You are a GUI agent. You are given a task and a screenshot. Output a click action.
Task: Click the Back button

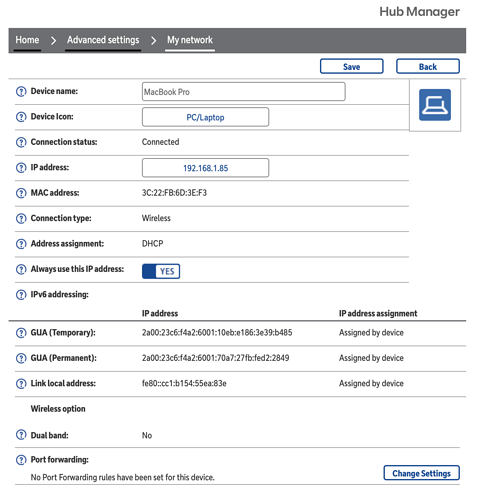[x=428, y=66]
